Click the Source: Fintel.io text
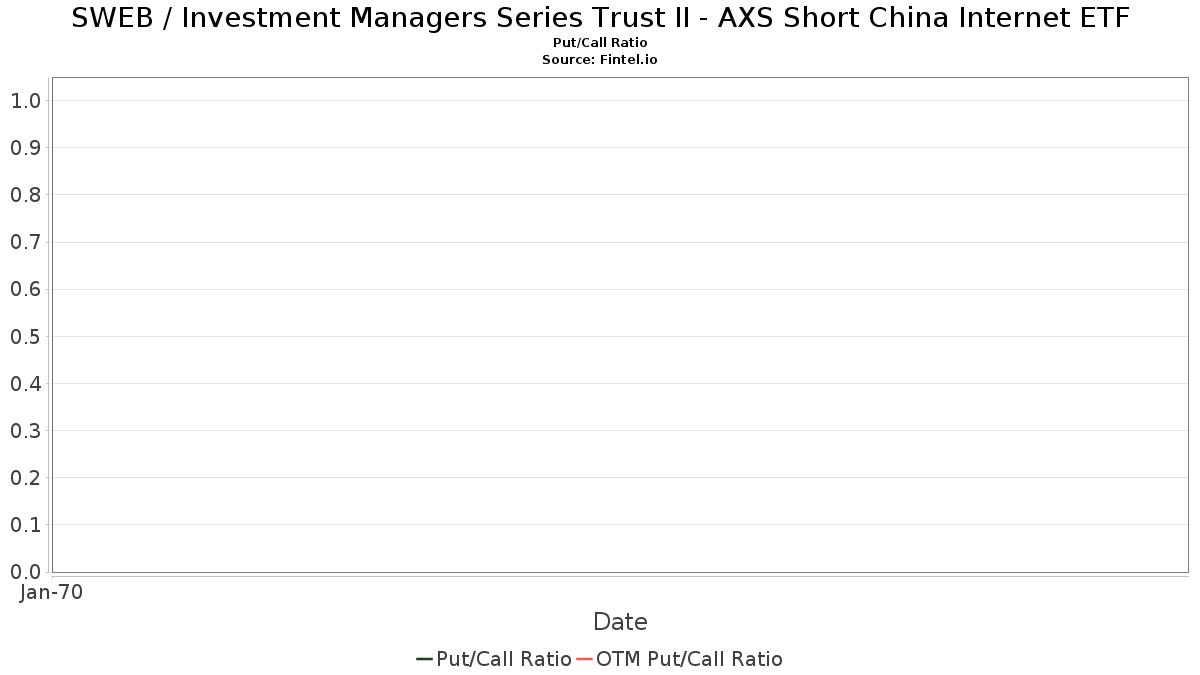The width and height of the screenshot is (1200, 675). coord(600,60)
